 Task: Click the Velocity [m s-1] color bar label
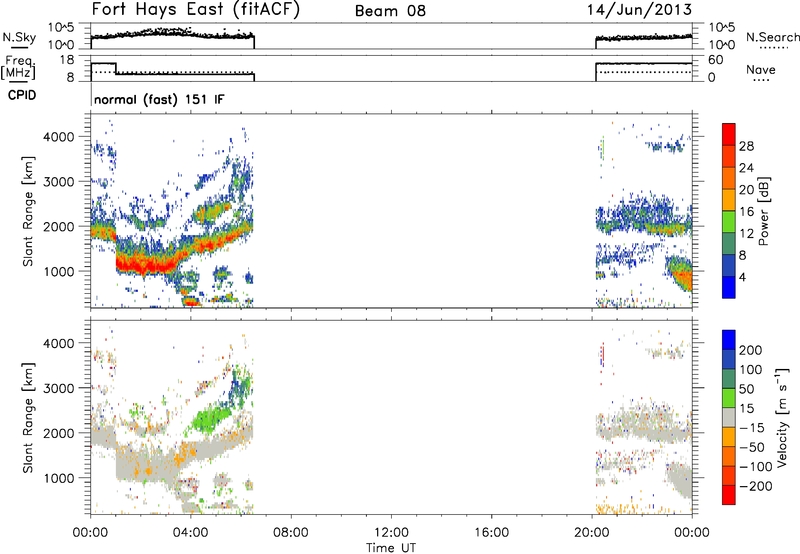pos(781,417)
